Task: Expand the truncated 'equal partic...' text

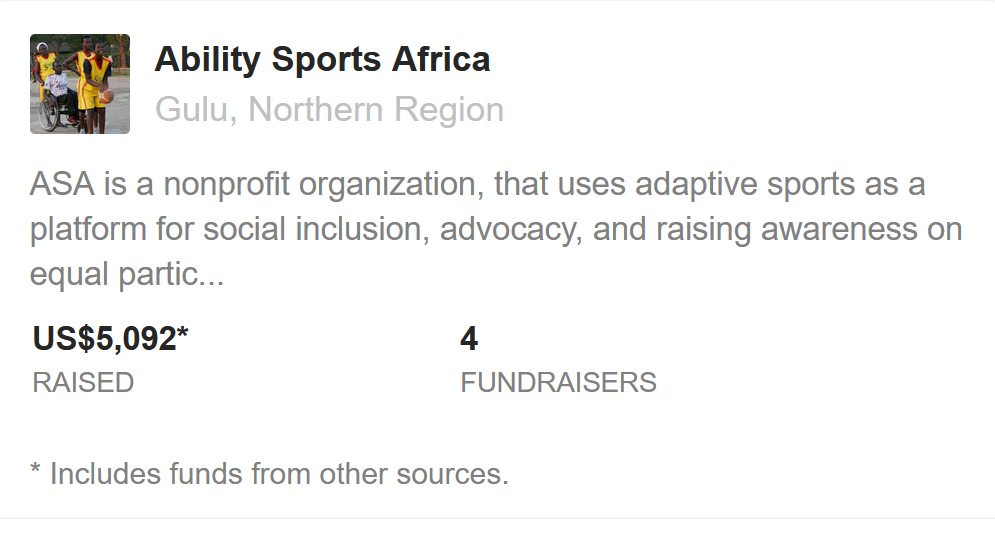Action: coord(127,274)
